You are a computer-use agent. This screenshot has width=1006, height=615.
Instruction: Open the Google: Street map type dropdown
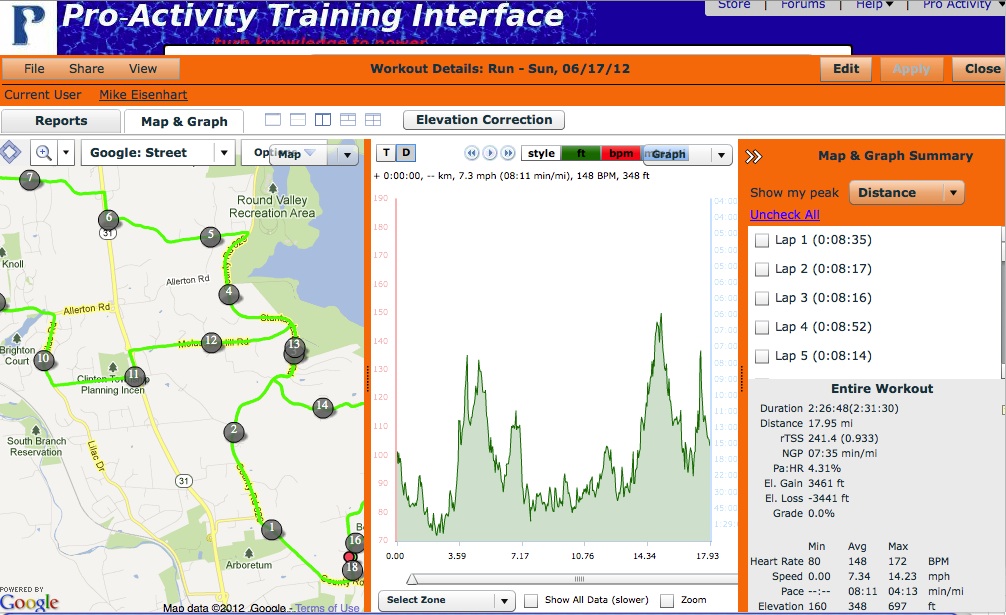point(158,153)
